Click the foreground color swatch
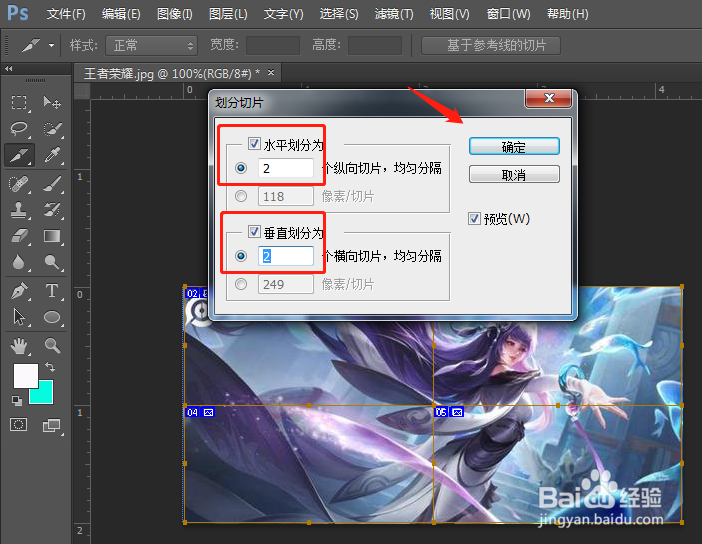Image resolution: width=702 pixels, height=544 pixels. pyautogui.click(x=25, y=376)
